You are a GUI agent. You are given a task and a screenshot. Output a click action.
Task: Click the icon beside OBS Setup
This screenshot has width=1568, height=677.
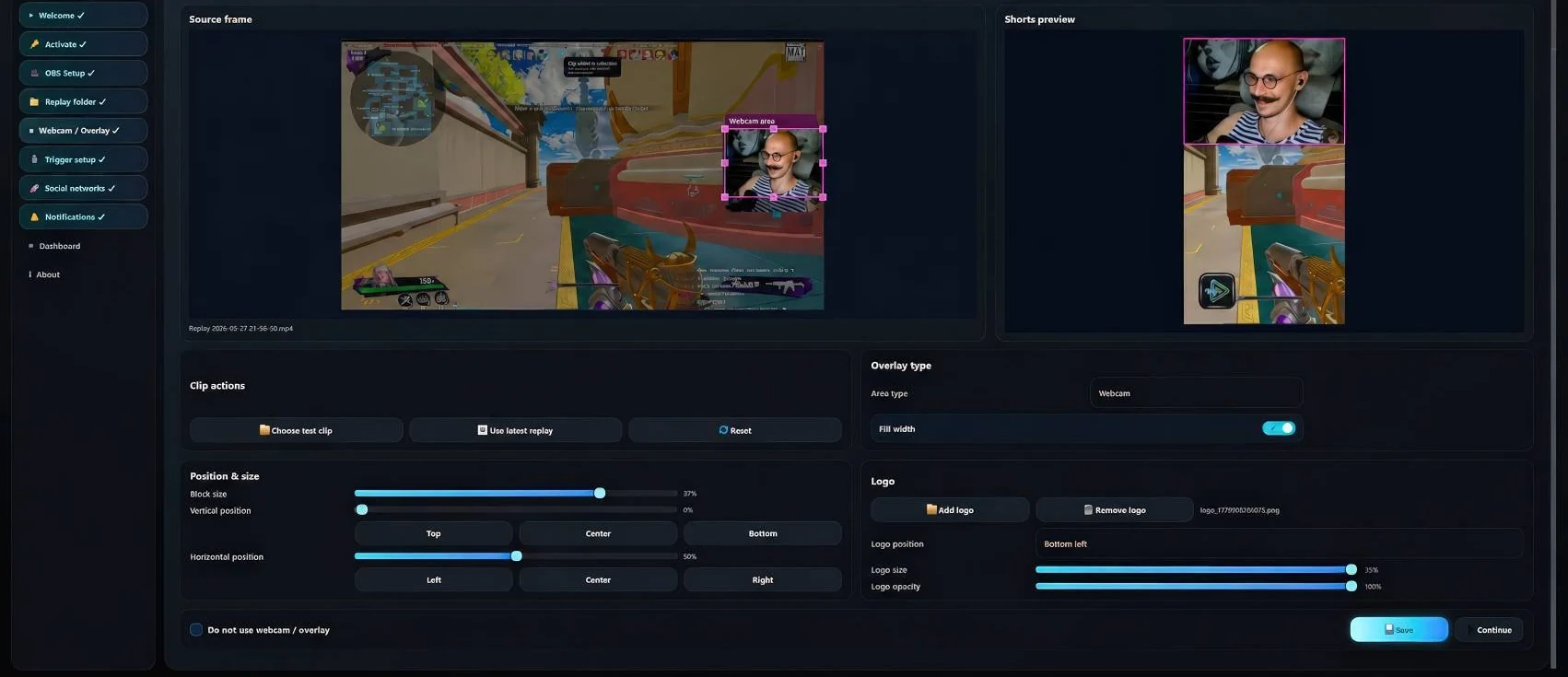coord(34,73)
